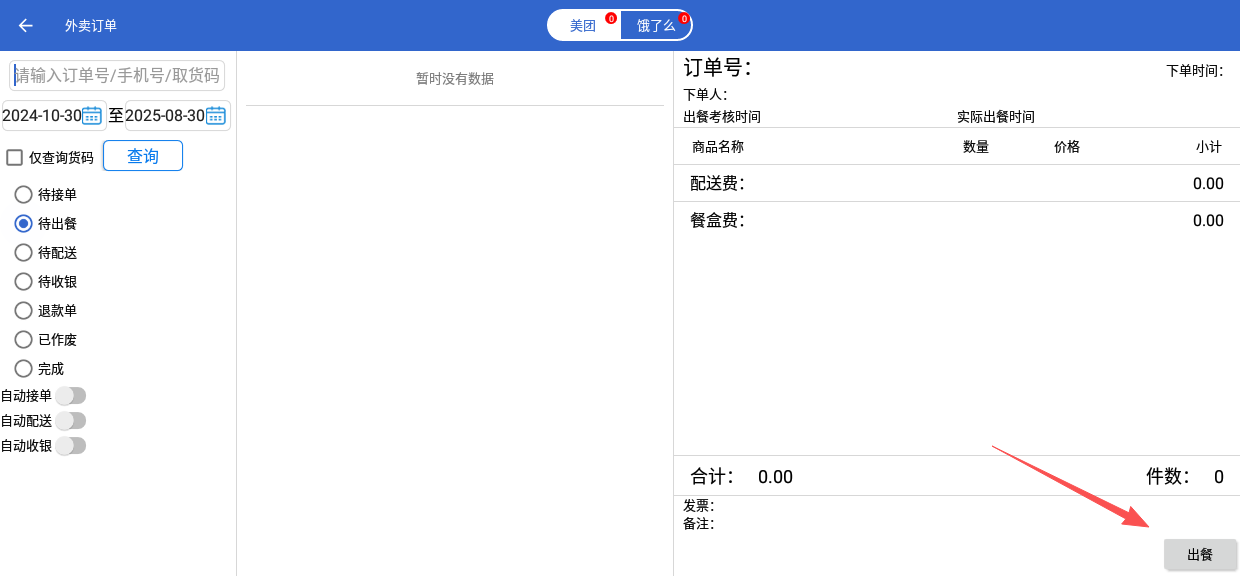Select the 待收银 radio option
The height and width of the screenshot is (576, 1240).
pos(23,282)
